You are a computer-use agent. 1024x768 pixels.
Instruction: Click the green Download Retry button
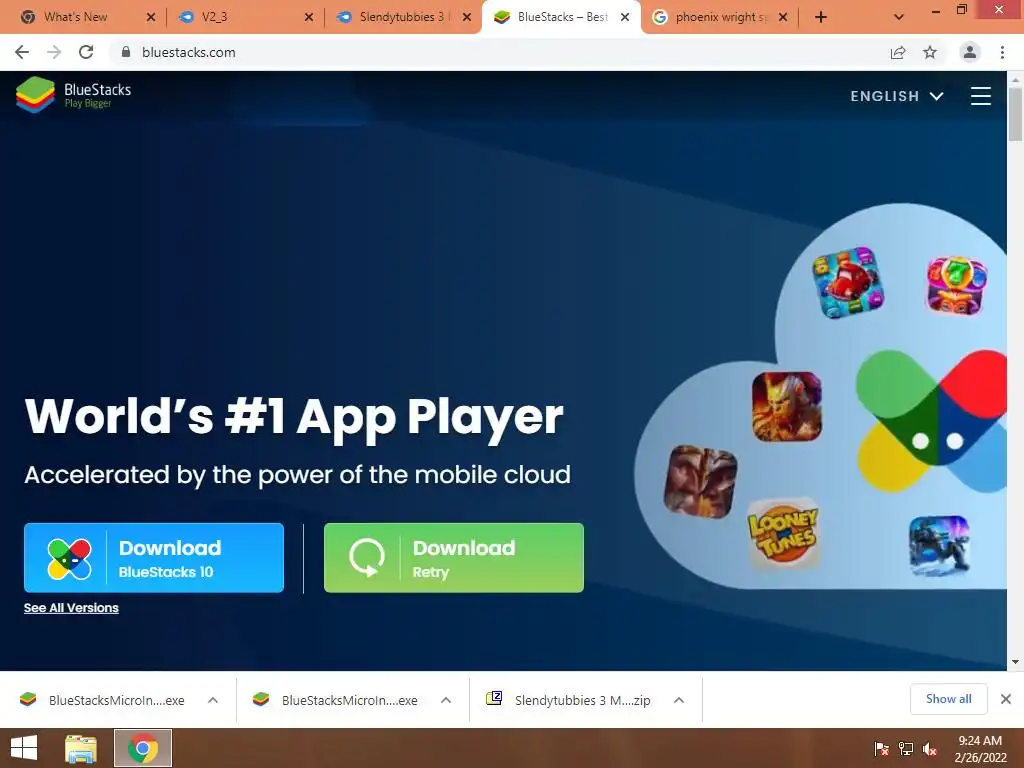454,558
